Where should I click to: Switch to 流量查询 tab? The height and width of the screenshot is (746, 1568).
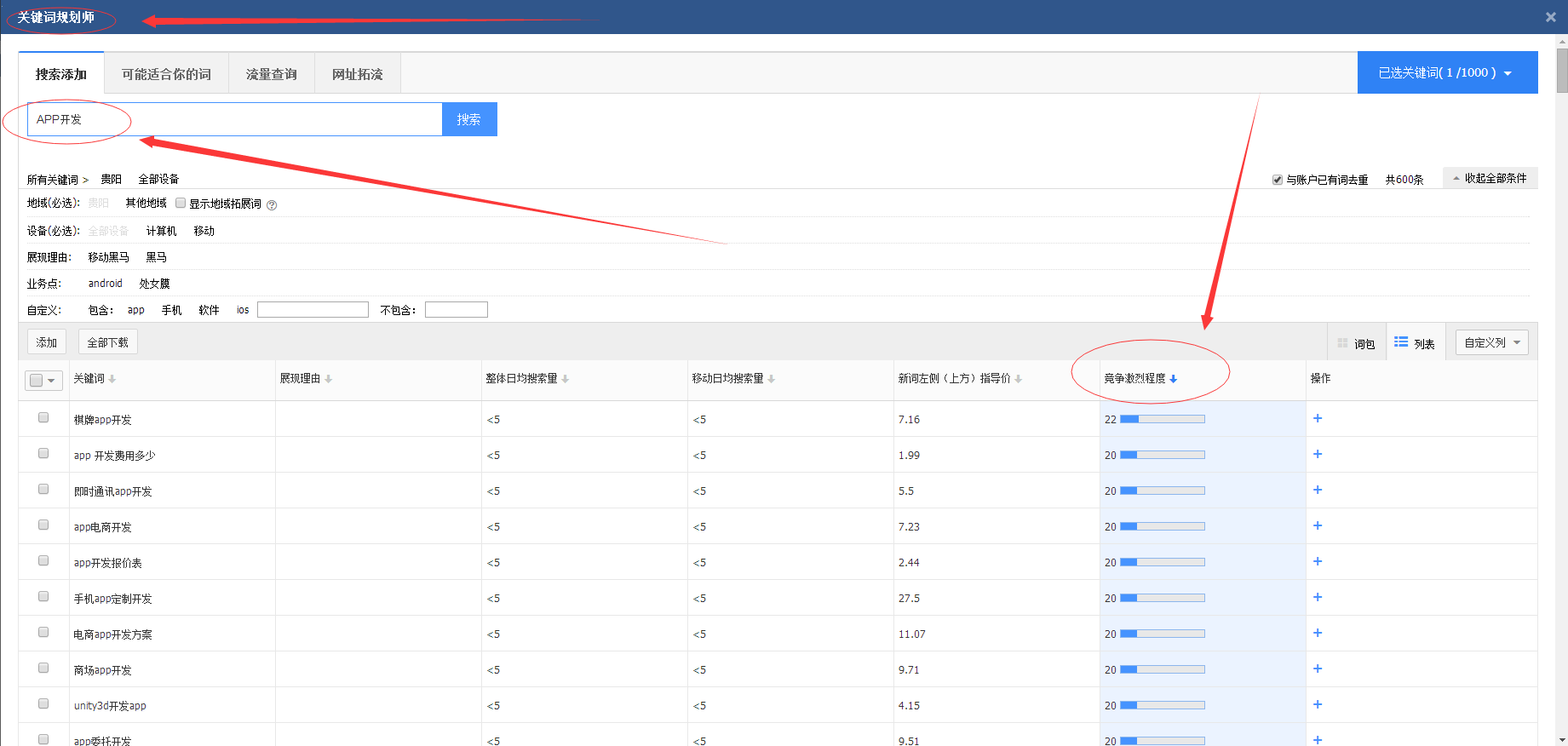(272, 74)
